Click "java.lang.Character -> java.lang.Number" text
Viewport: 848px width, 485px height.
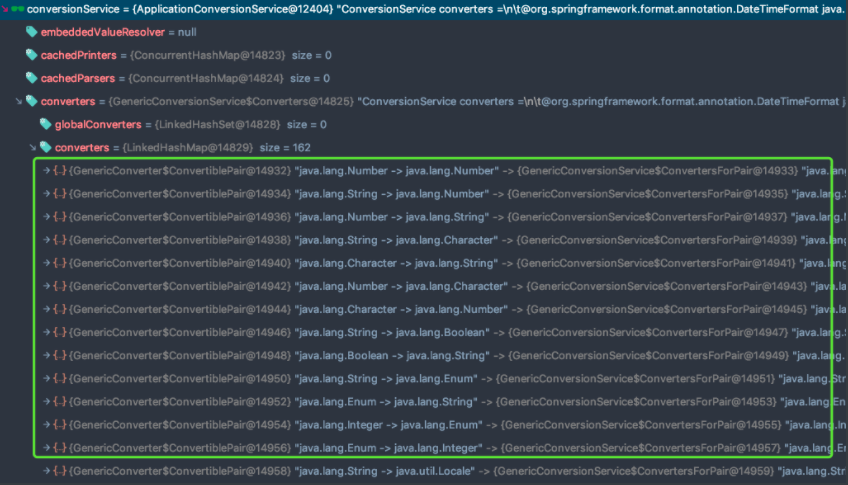pyautogui.click(x=402, y=309)
